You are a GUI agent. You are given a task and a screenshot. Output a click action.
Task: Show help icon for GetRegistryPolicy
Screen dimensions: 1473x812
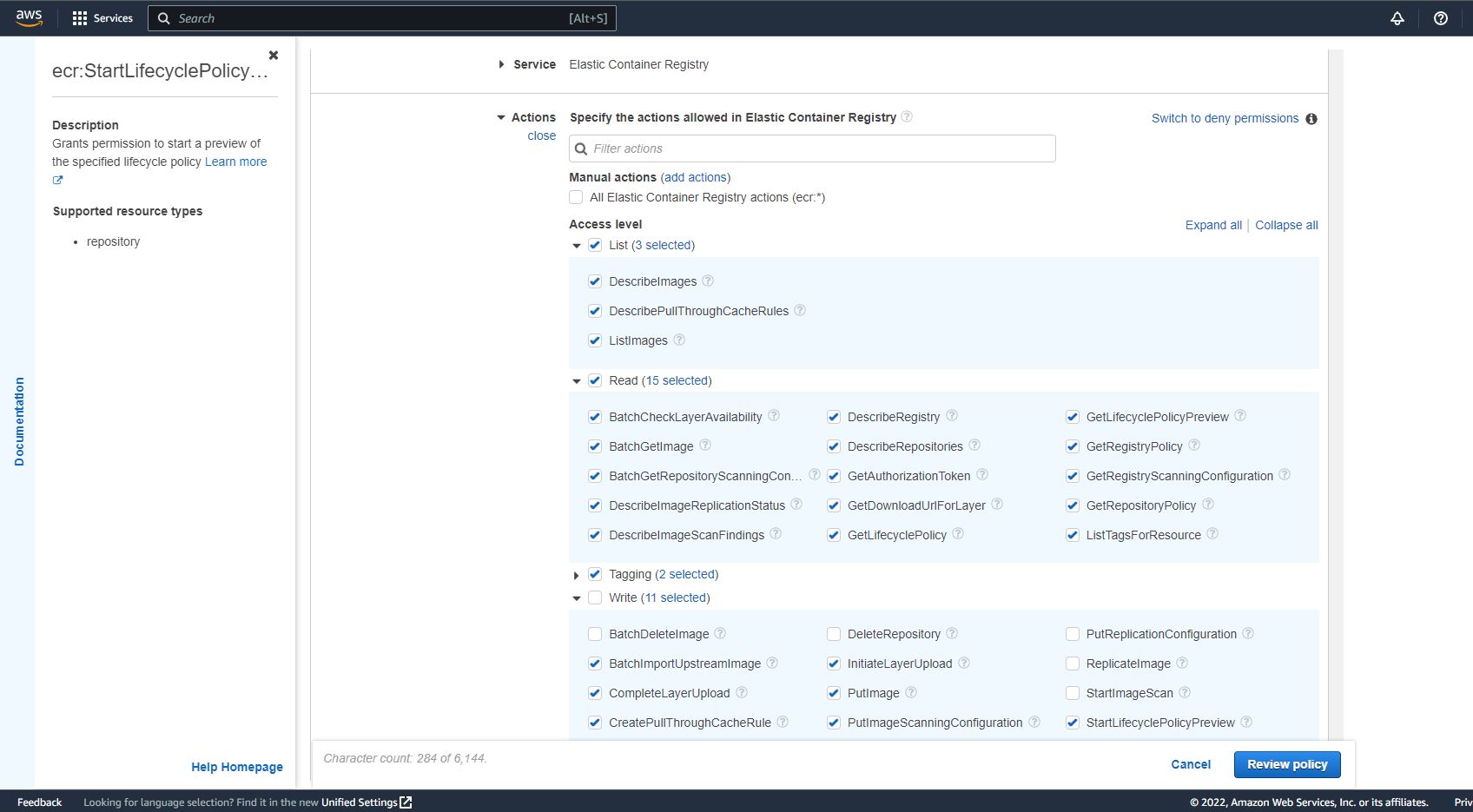(1194, 445)
